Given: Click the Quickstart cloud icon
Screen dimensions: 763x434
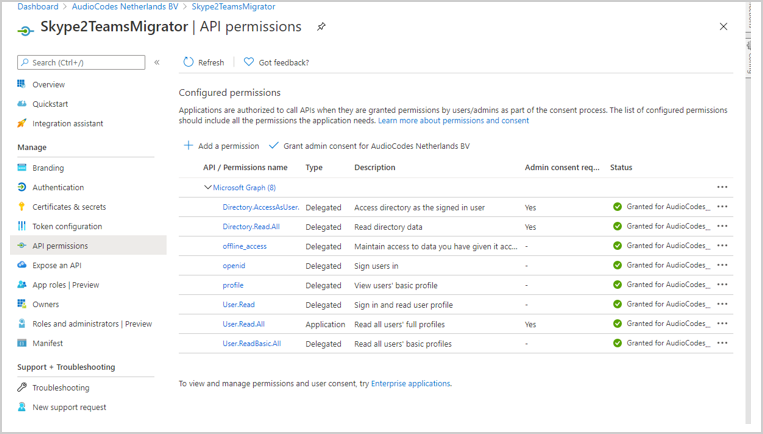Looking at the screenshot, I should coord(21,104).
